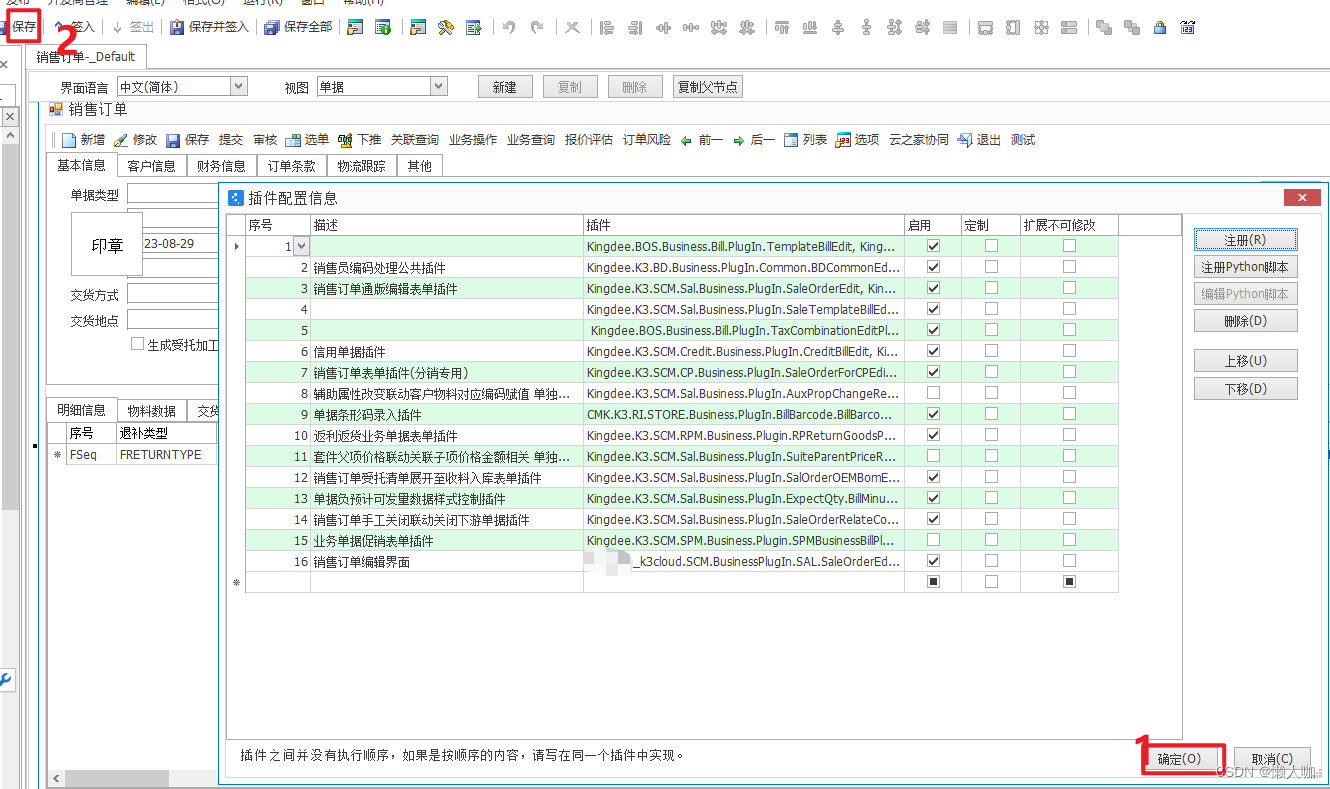This screenshot has width=1330, height=789.
Task: Click the align left edges icon
Action: pos(606,27)
